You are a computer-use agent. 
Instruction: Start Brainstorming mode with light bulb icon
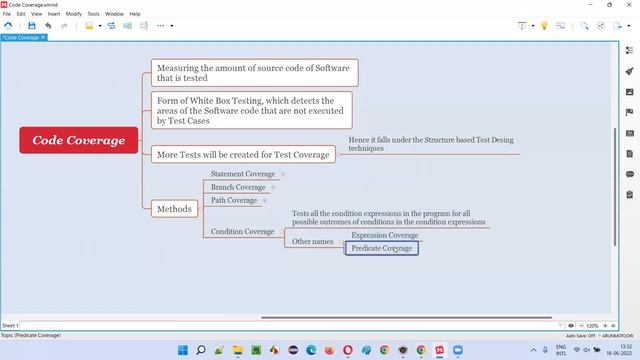(544, 26)
